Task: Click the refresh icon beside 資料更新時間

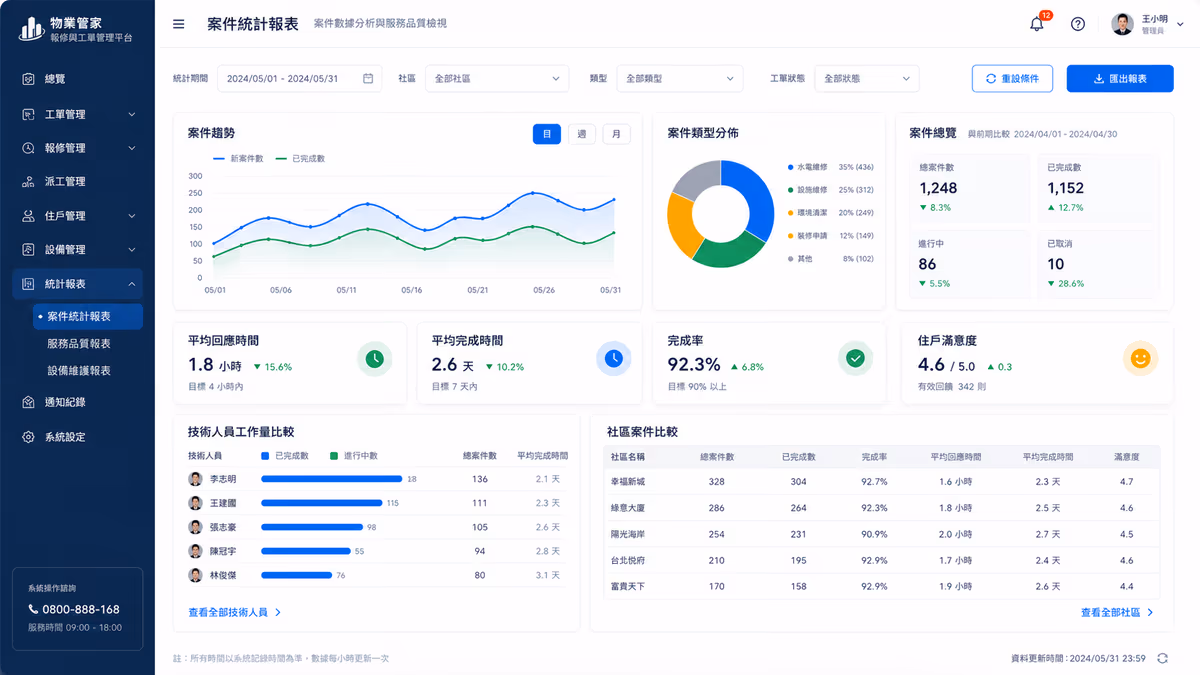Action: pyautogui.click(x=1162, y=658)
